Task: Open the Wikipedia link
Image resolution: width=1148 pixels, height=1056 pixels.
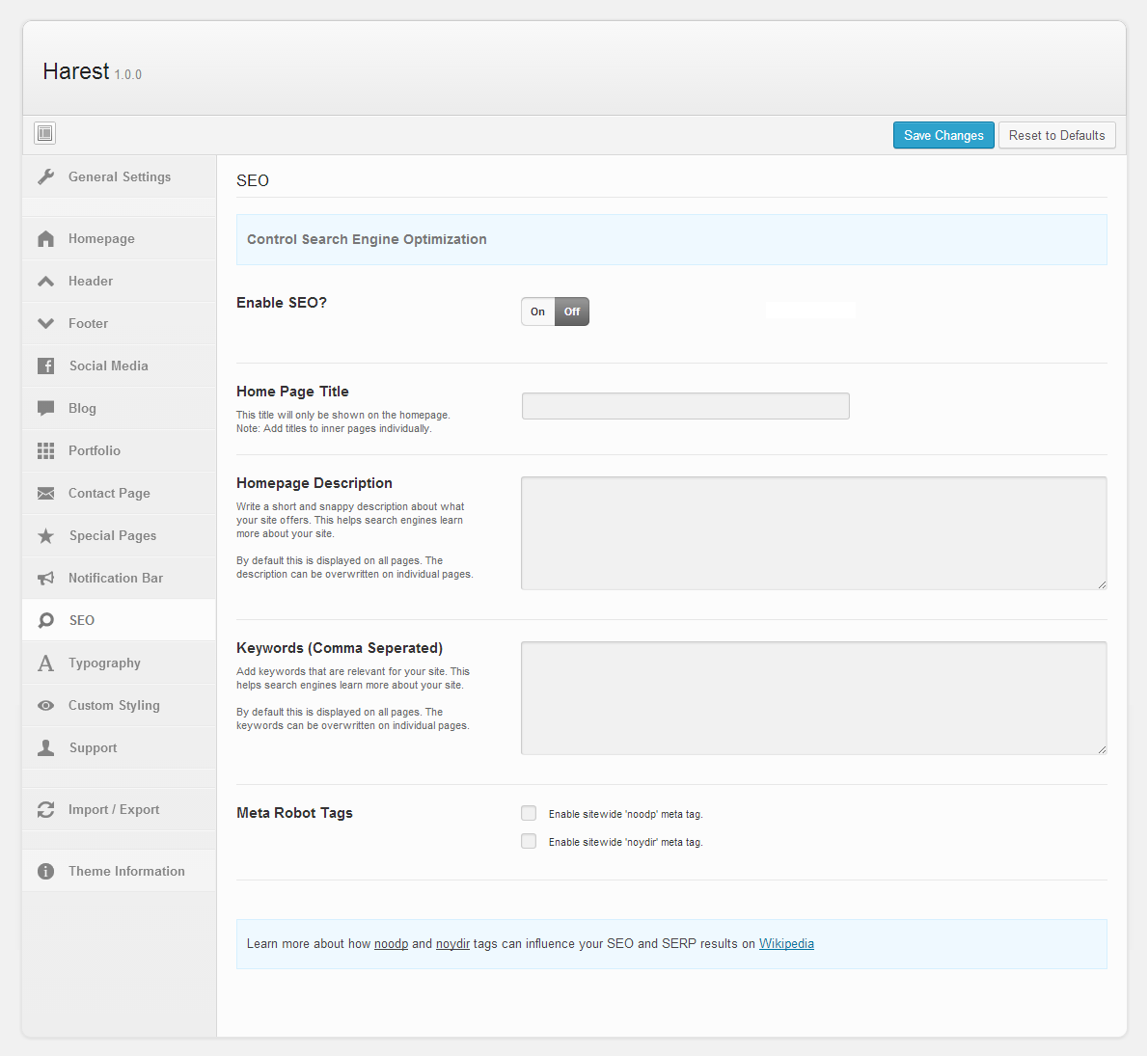Action: [786, 944]
